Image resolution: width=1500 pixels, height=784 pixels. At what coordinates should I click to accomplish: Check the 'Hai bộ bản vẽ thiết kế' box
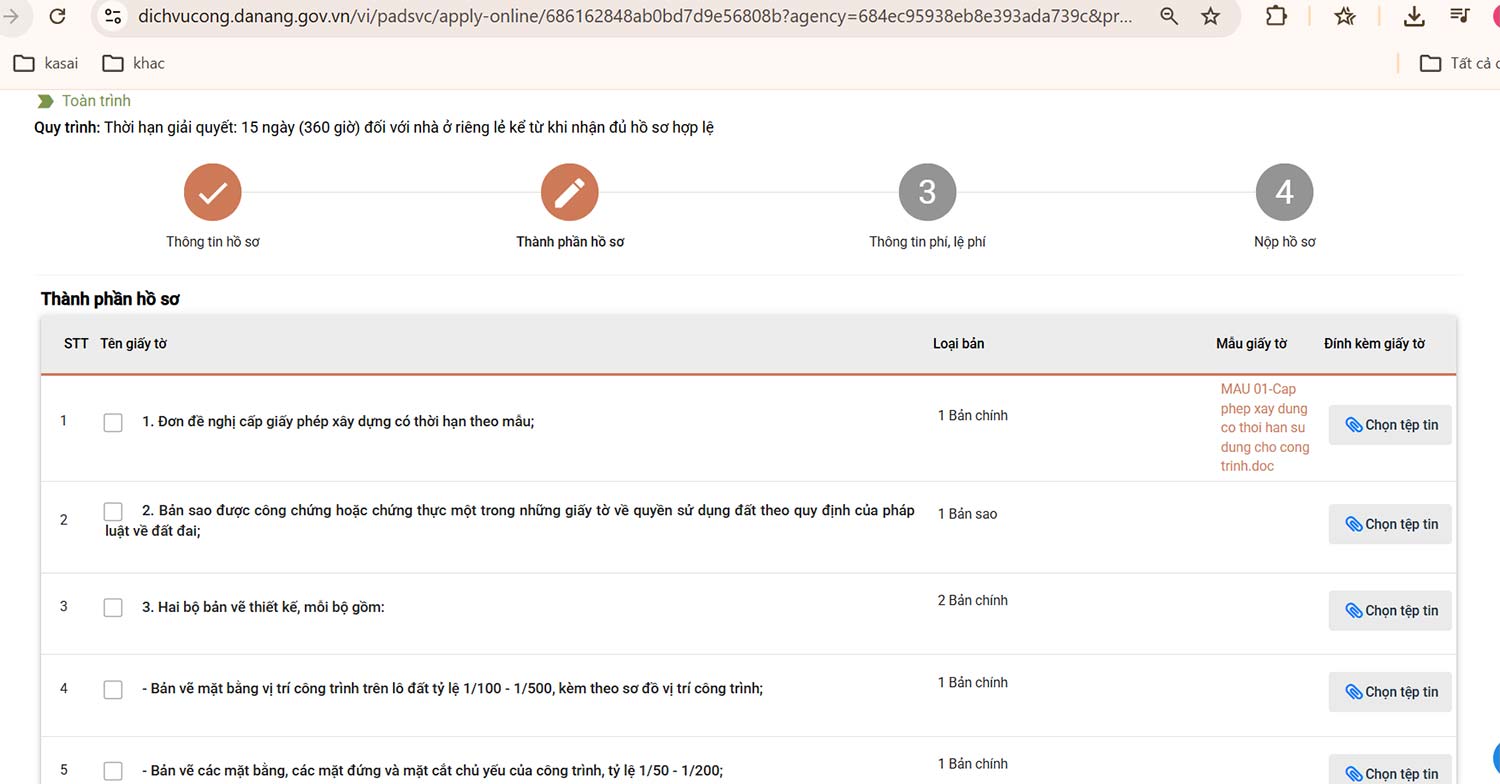tap(113, 608)
